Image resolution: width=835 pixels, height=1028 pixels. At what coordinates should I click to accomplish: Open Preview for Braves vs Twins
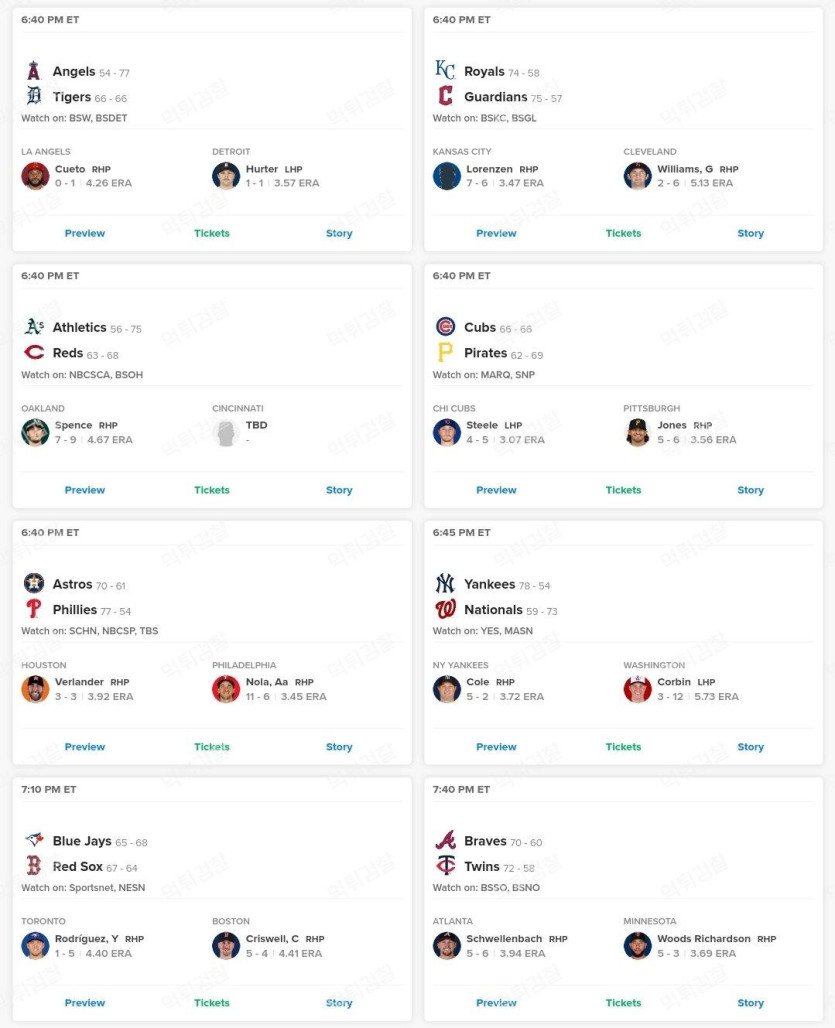496,1003
